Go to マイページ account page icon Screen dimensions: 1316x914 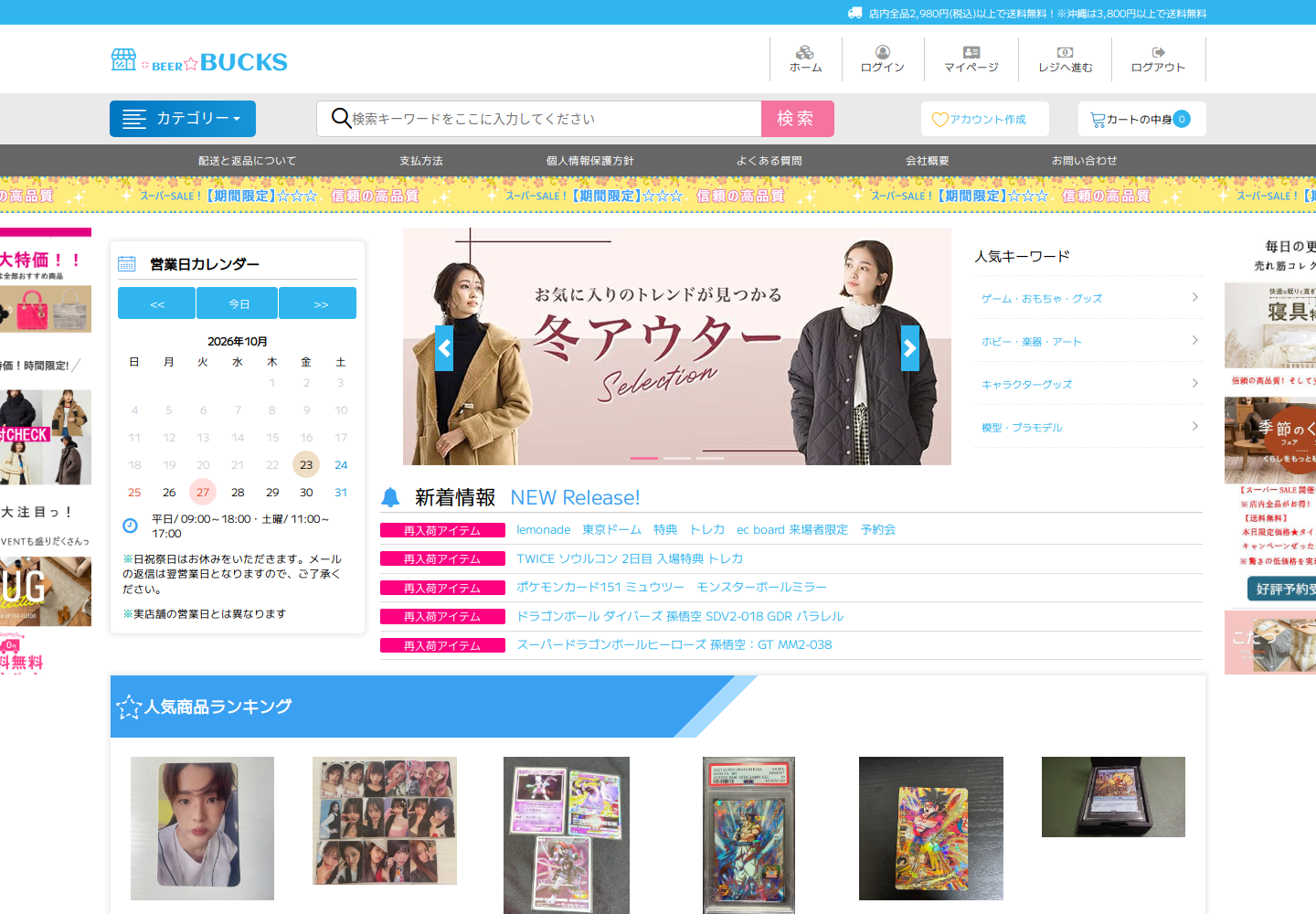pyautogui.click(x=971, y=59)
